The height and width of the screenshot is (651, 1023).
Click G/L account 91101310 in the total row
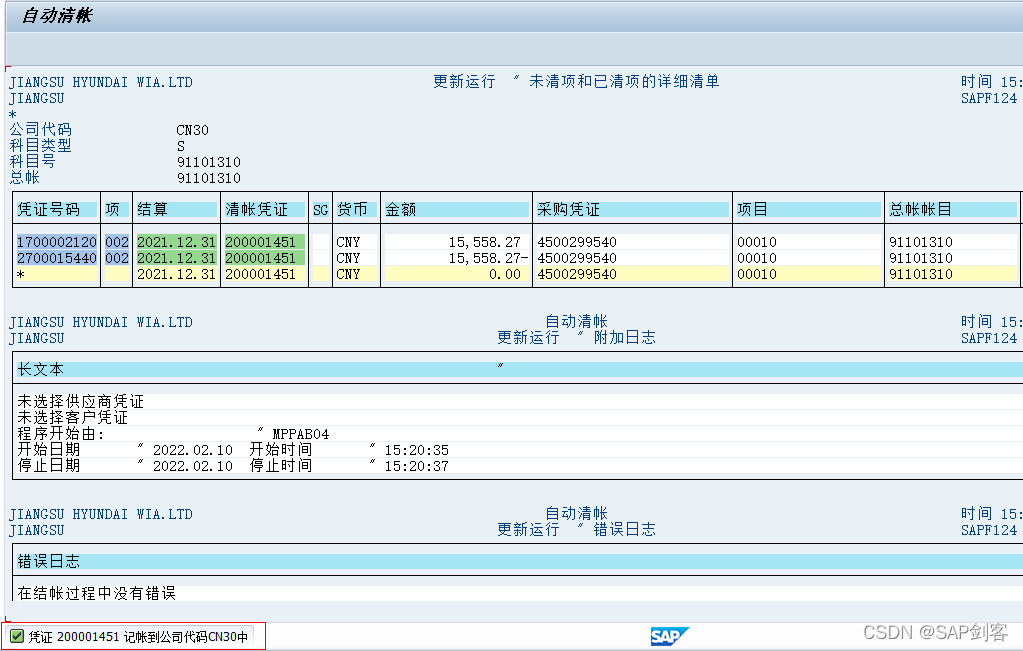tap(921, 275)
